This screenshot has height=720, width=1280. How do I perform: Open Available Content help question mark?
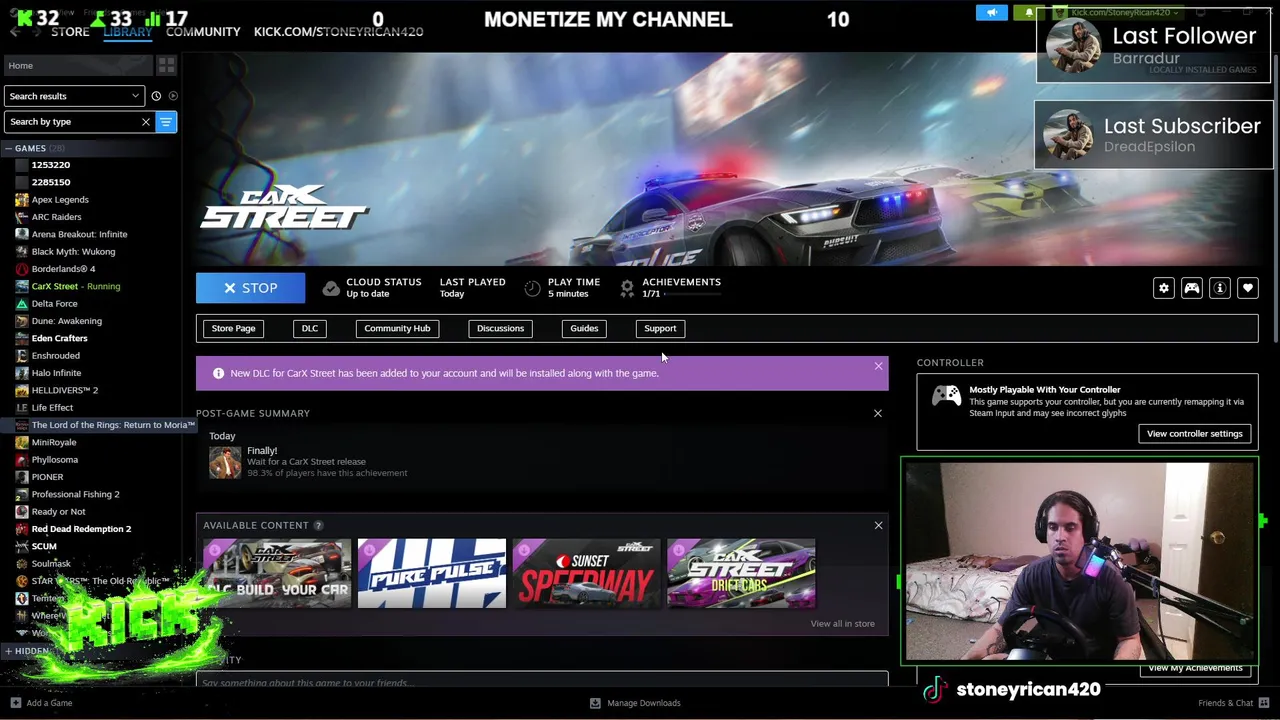tap(318, 525)
